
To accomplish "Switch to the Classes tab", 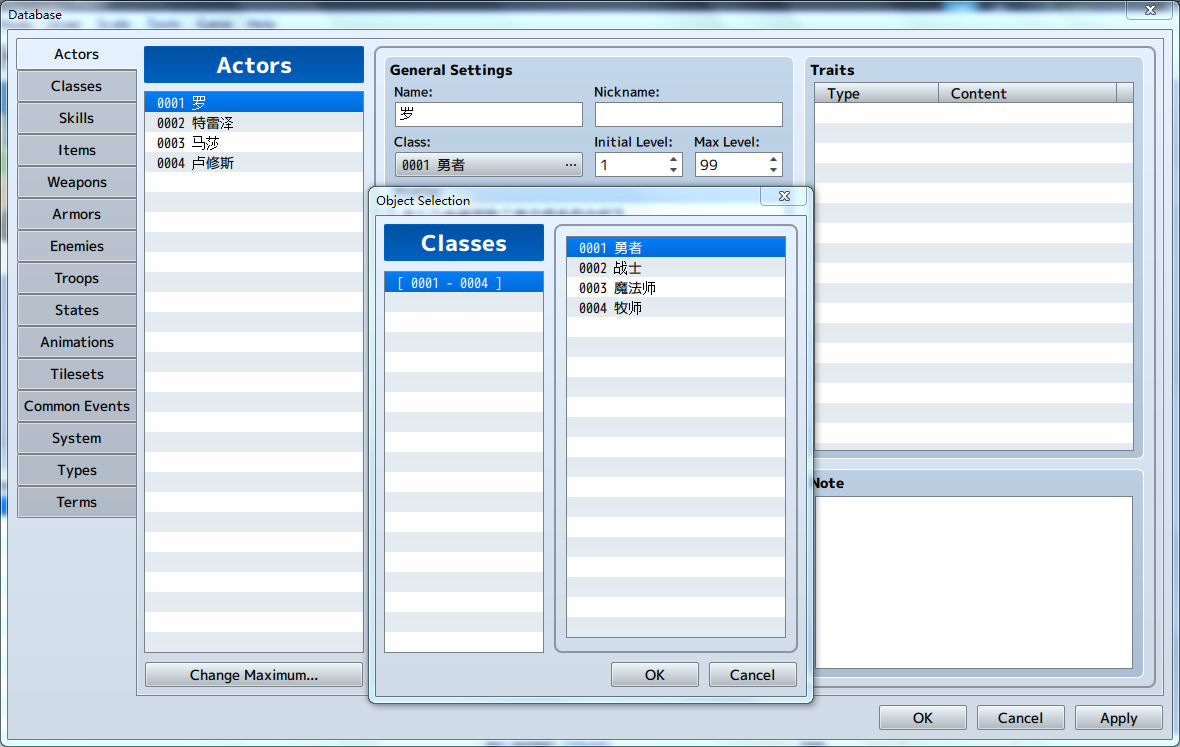I will (77, 87).
